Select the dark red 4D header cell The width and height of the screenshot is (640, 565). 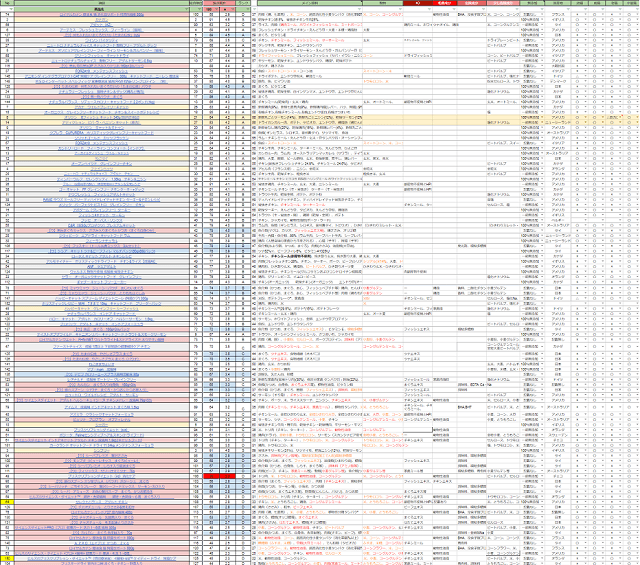(x=418, y=3)
